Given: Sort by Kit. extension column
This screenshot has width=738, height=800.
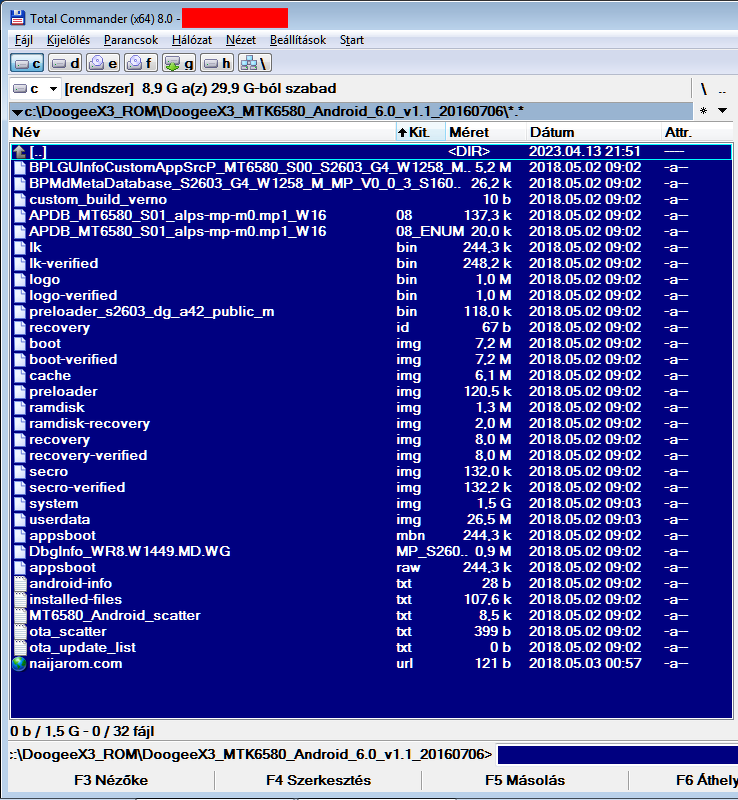Looking at the screenshot, I should point(421,132).
